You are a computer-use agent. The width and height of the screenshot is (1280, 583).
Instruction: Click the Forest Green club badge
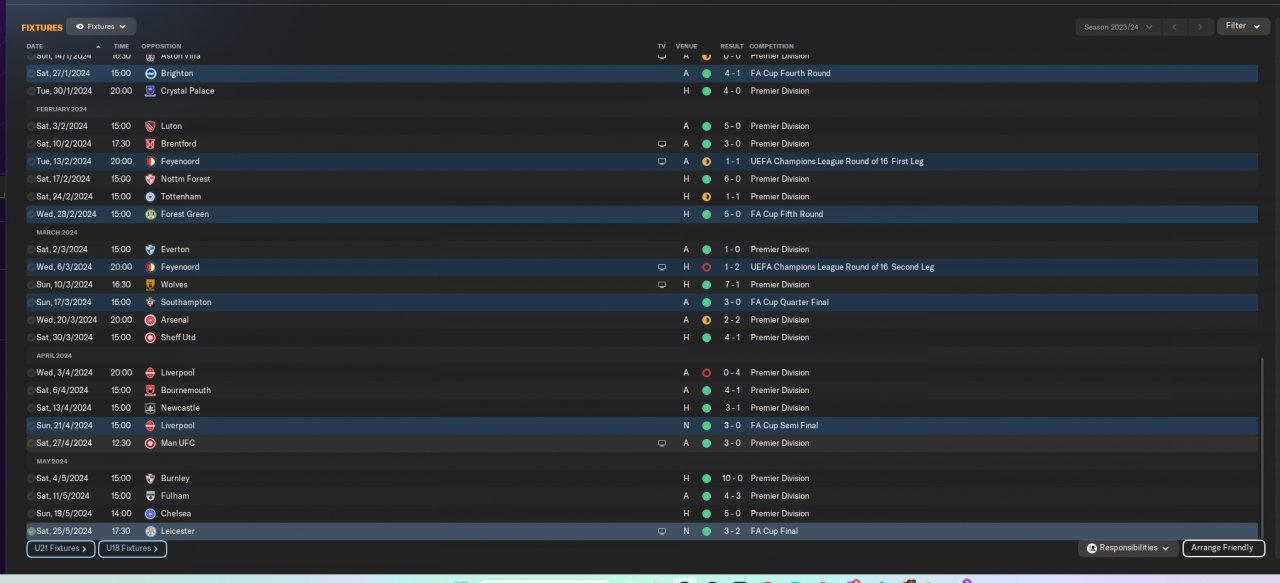pos(150,214)
